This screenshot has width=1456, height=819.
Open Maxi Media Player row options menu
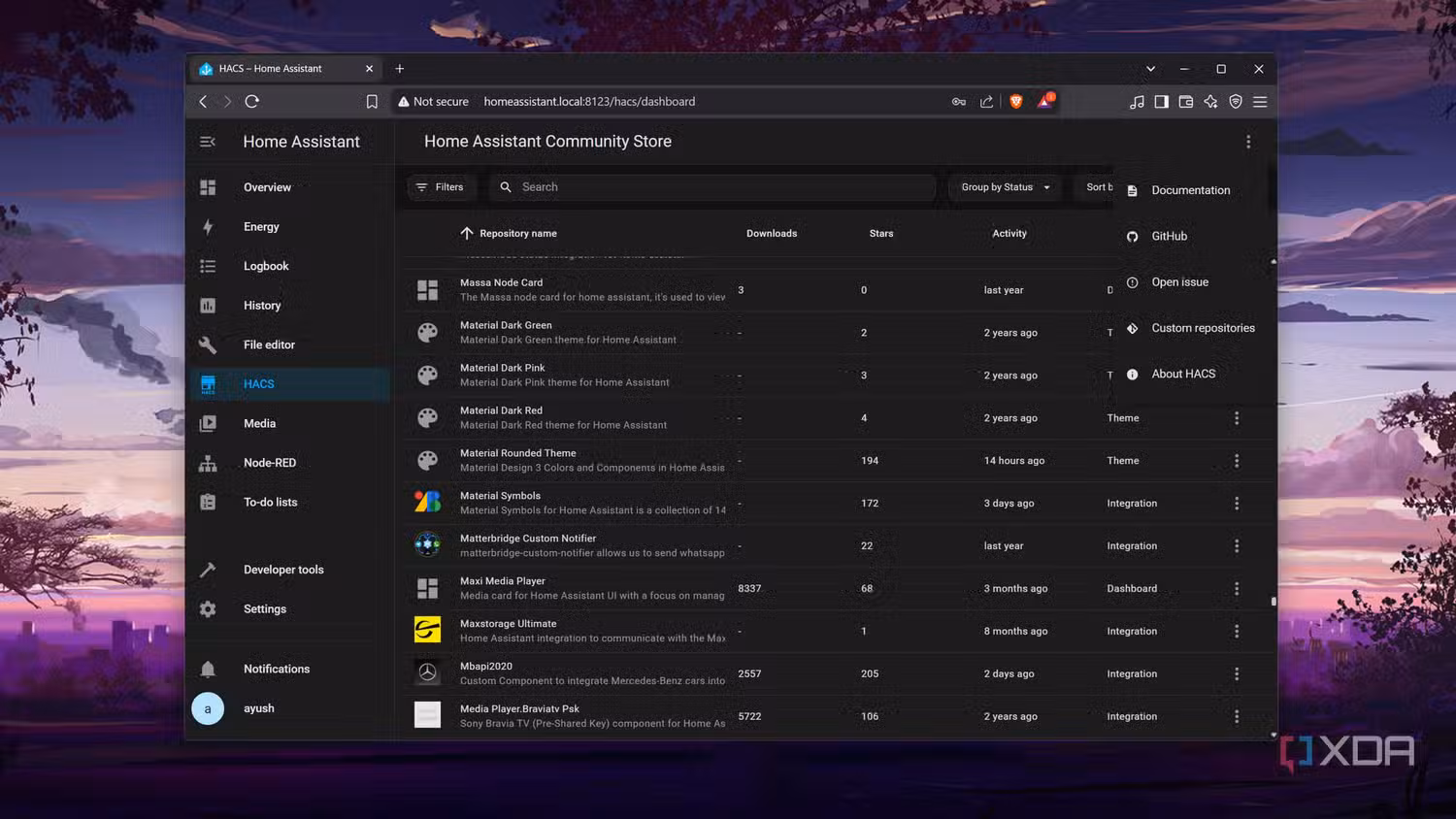tap(1237, 589)
